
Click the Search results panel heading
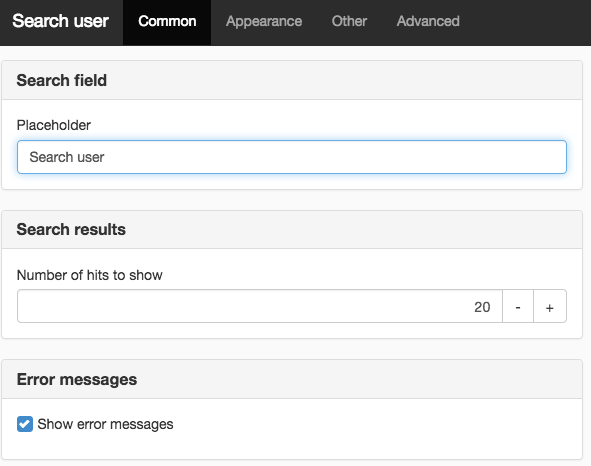point(71,229)
